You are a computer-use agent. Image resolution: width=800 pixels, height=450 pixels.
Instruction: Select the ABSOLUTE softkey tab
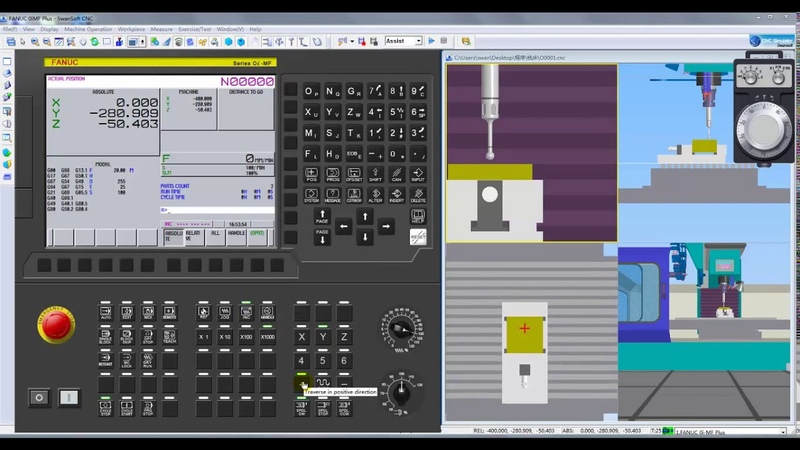pos(173,236)
